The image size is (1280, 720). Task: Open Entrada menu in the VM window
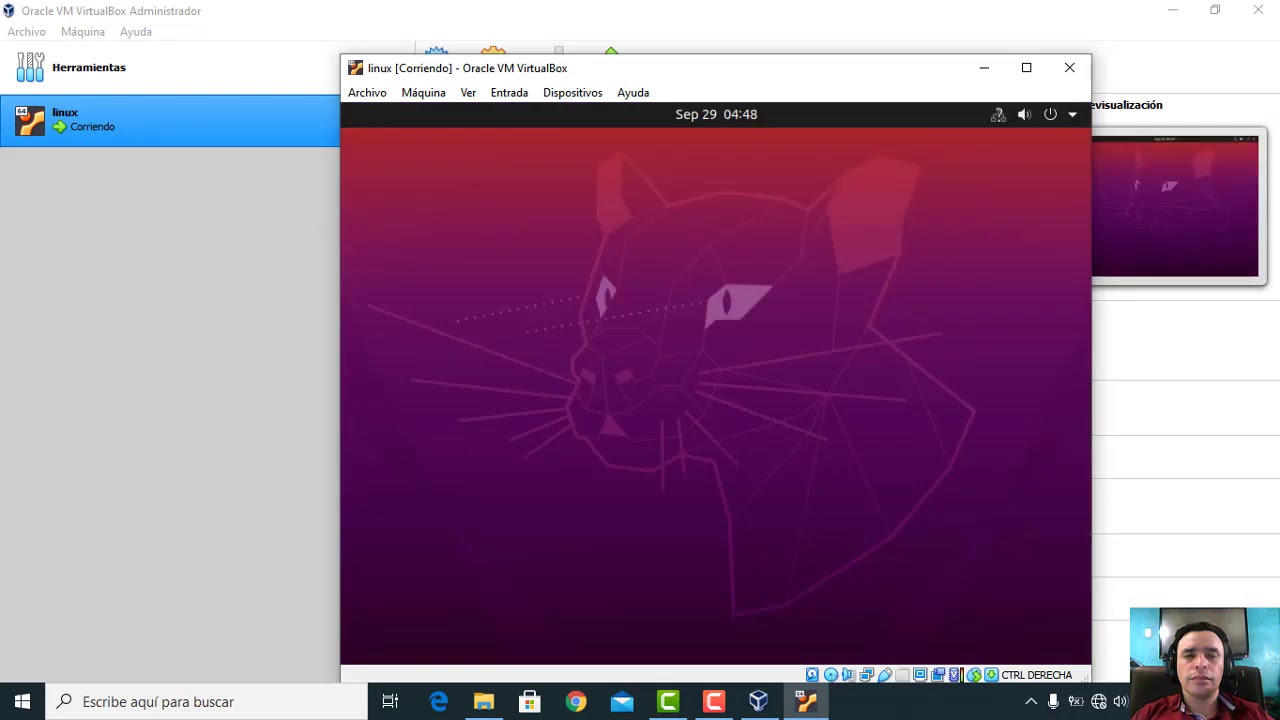coord(509,92)
